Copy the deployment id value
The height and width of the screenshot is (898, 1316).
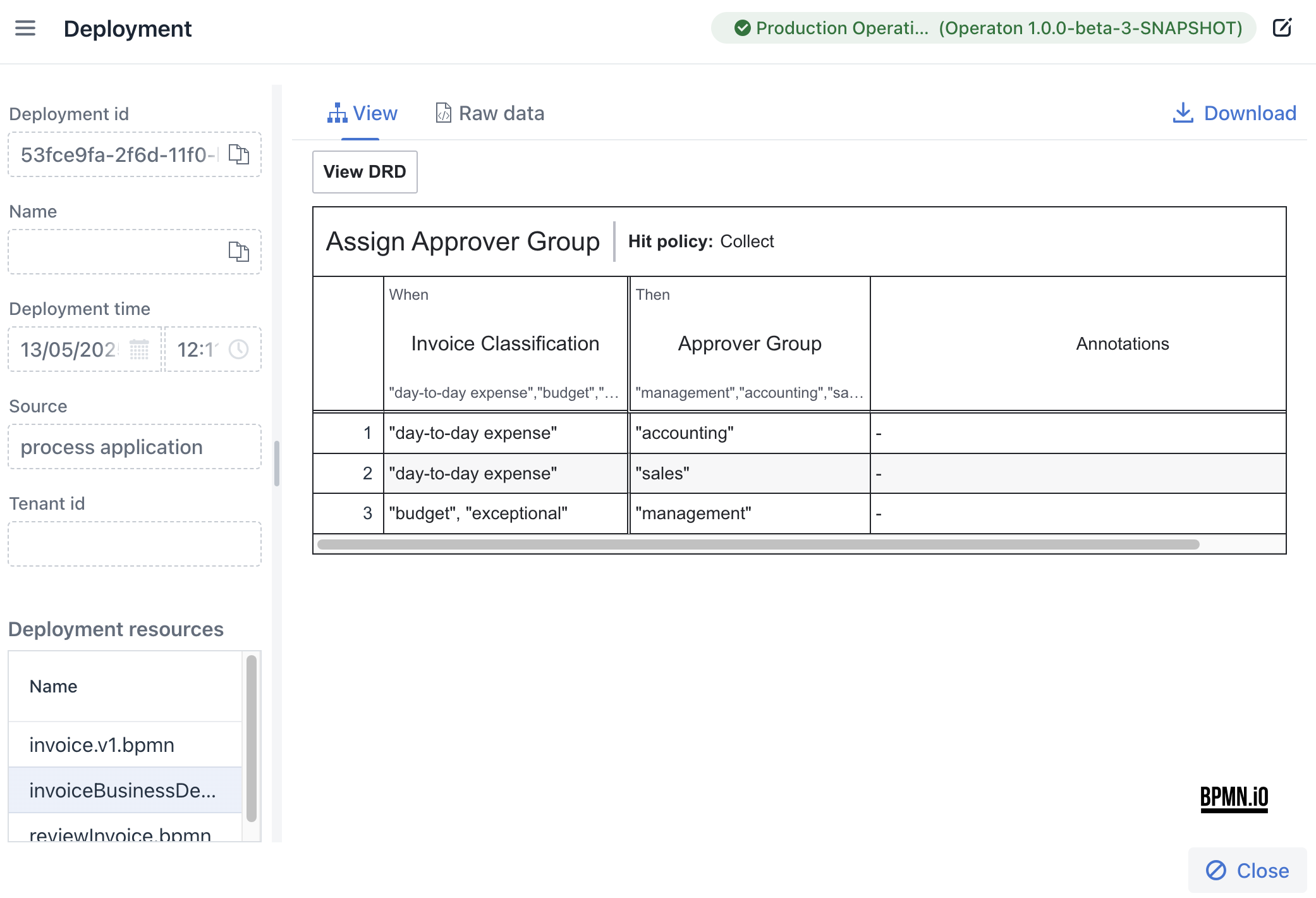[x=238, y=154]
